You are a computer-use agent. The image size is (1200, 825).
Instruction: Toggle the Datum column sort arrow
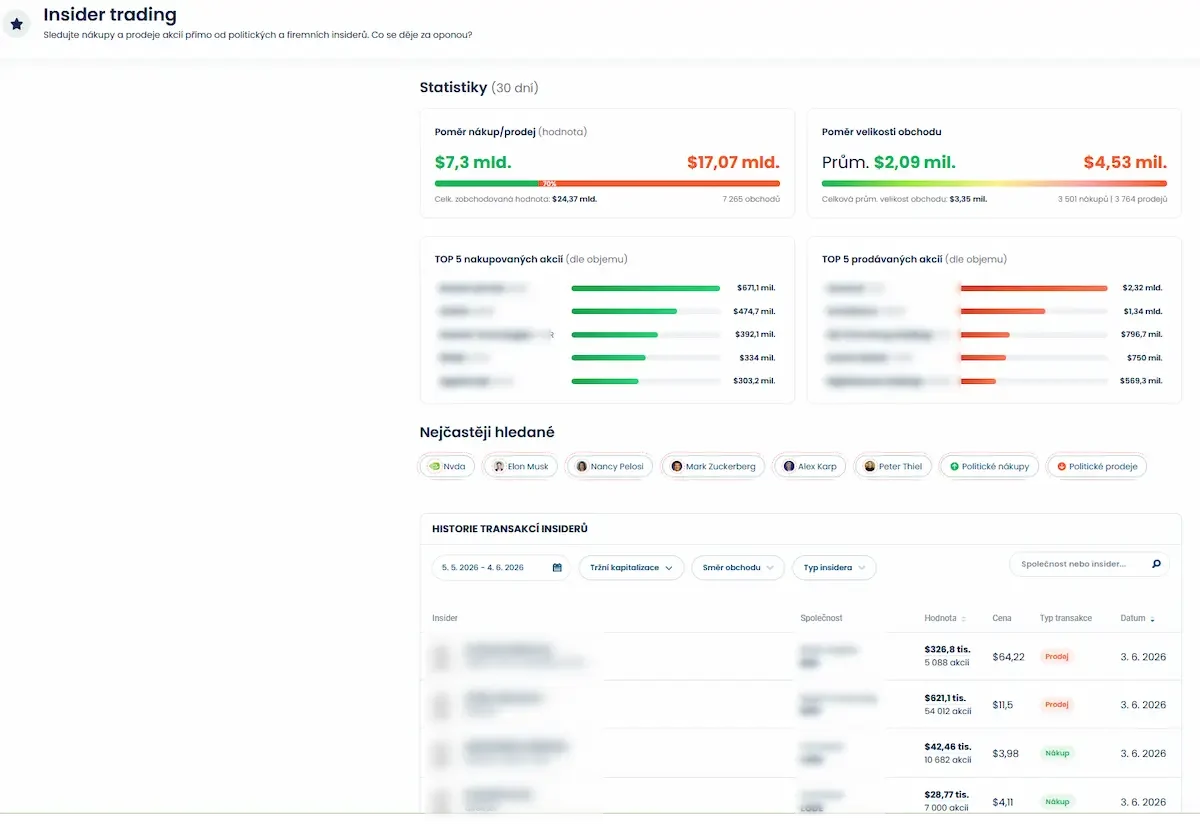coord(1152,619)
